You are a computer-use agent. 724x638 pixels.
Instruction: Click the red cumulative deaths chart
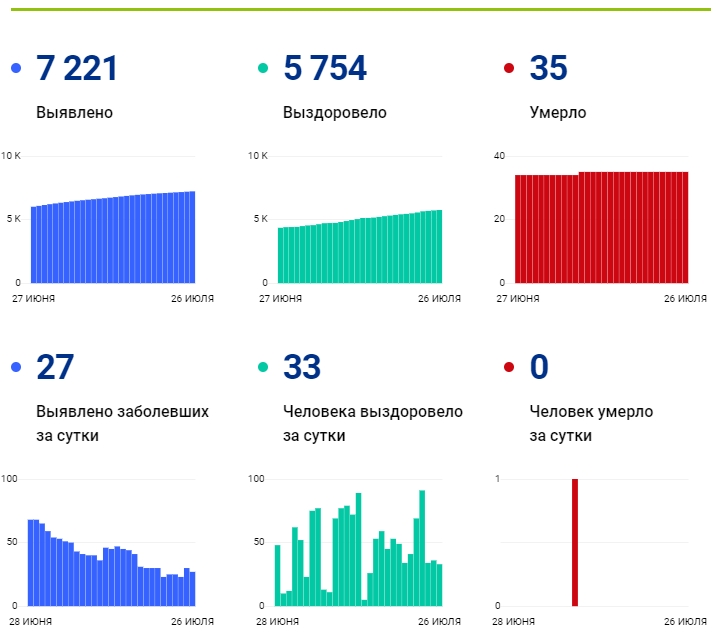coord(602,228)
